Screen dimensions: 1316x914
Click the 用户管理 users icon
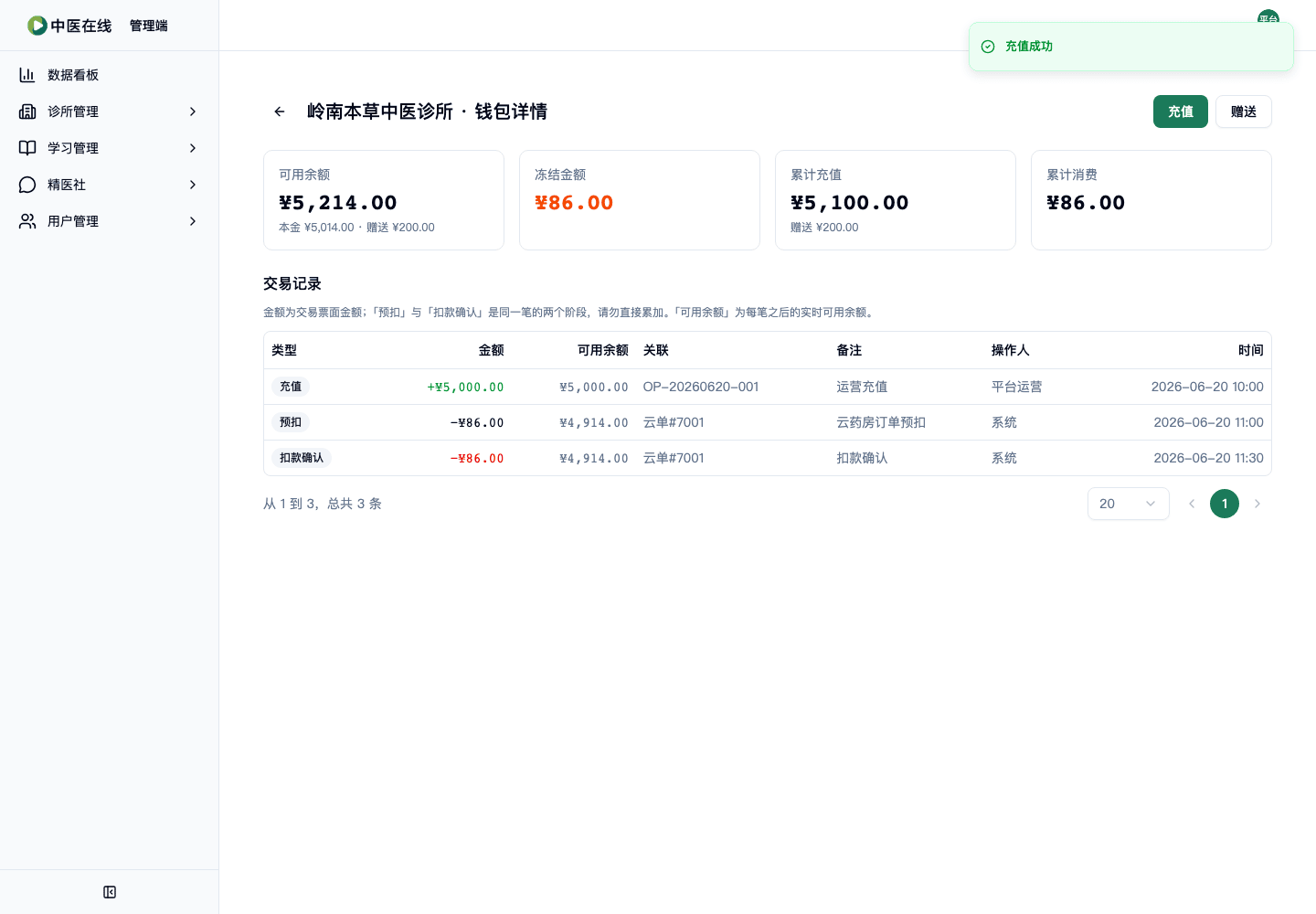(27, 221)
